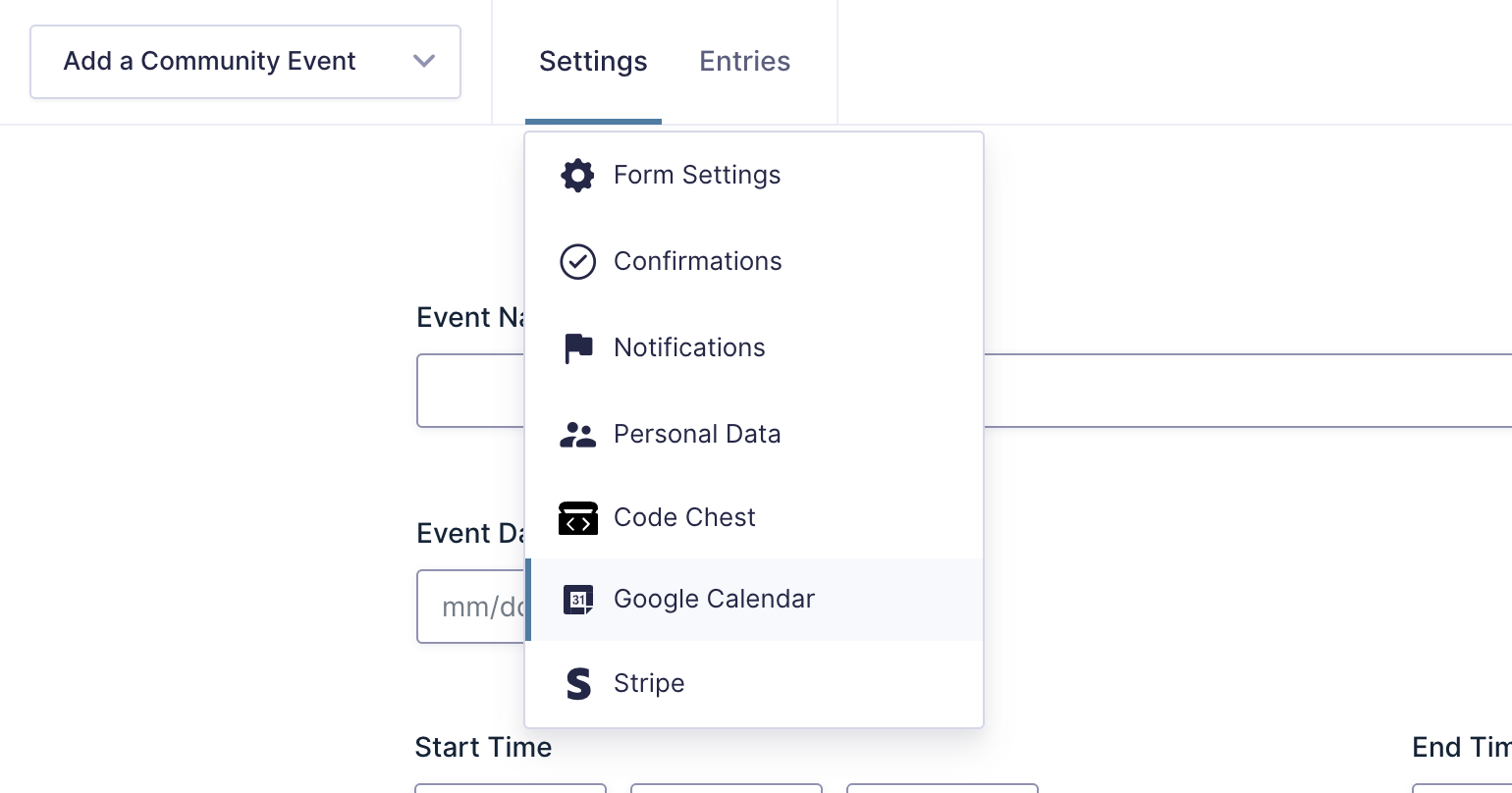This screenshot has width=1512, height=793.
Task: Open Confirmations settings menu item
Action: pos(697,262)
